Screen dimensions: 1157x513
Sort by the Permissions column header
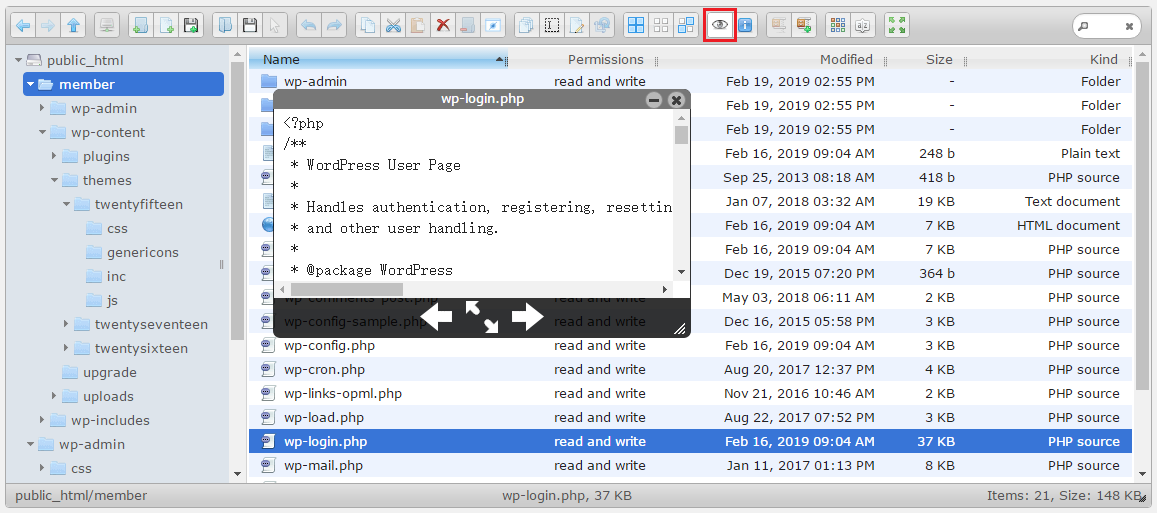click(x=605, y=60)
